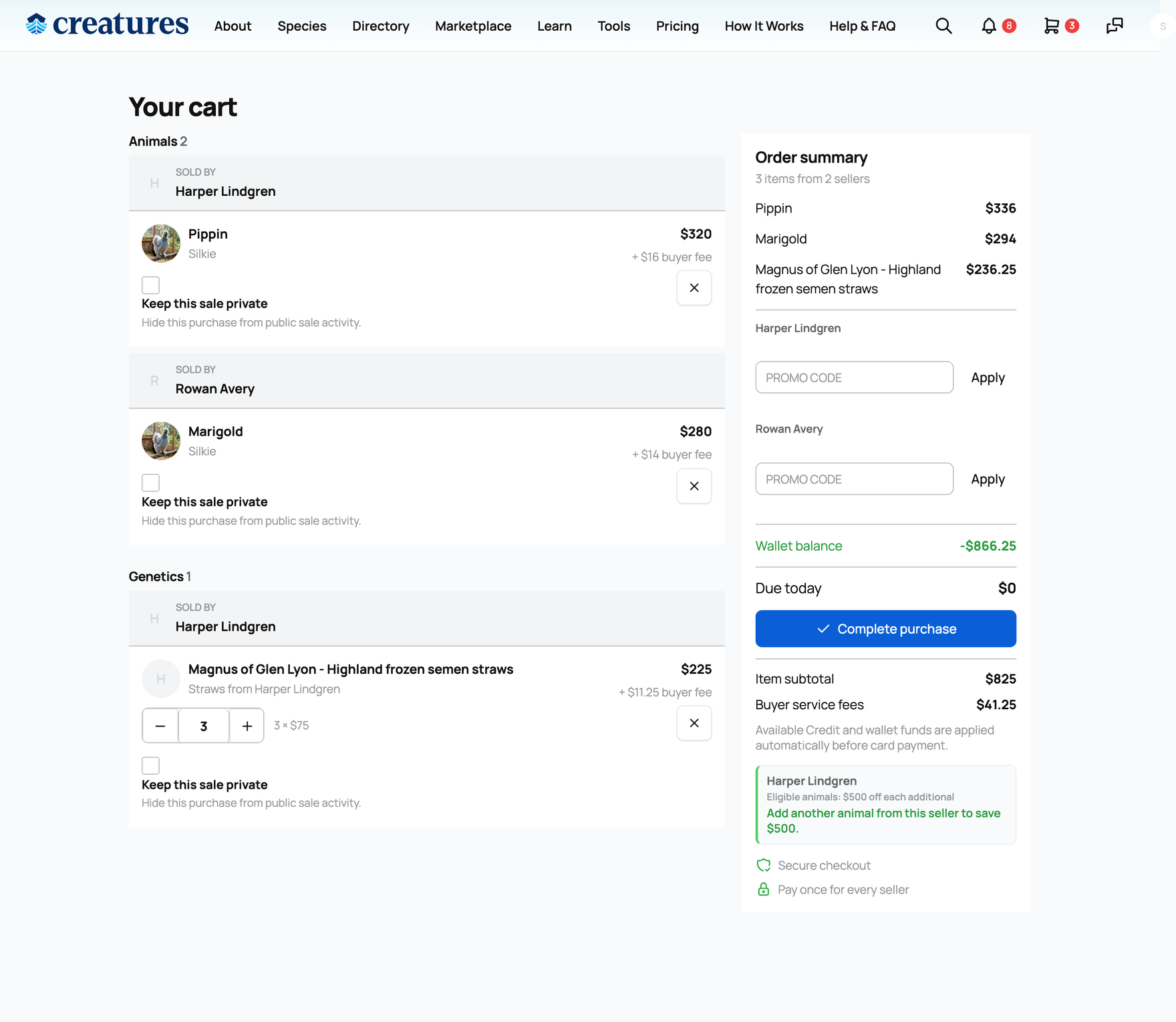Click '3 items from 2 sellers' text
This screenshot has width=1176, height=1022.
[x=813, y=179]
